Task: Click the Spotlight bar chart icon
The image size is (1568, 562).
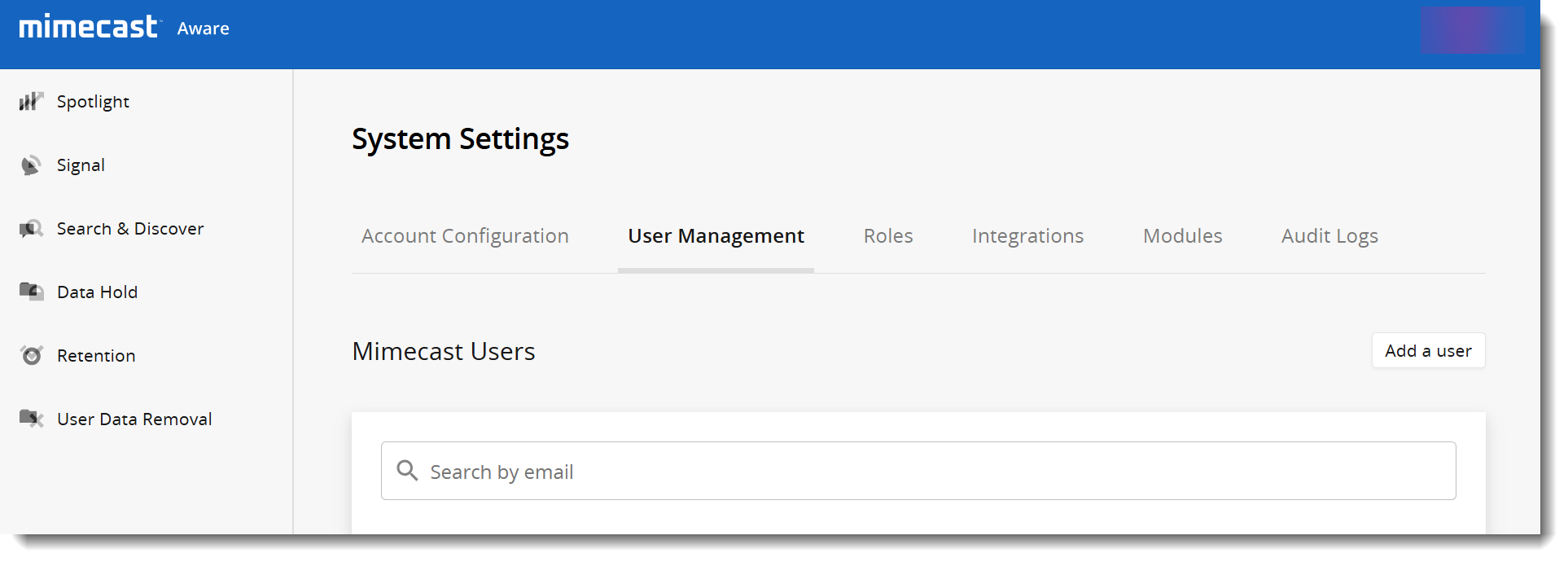Action: coord(31,101)
